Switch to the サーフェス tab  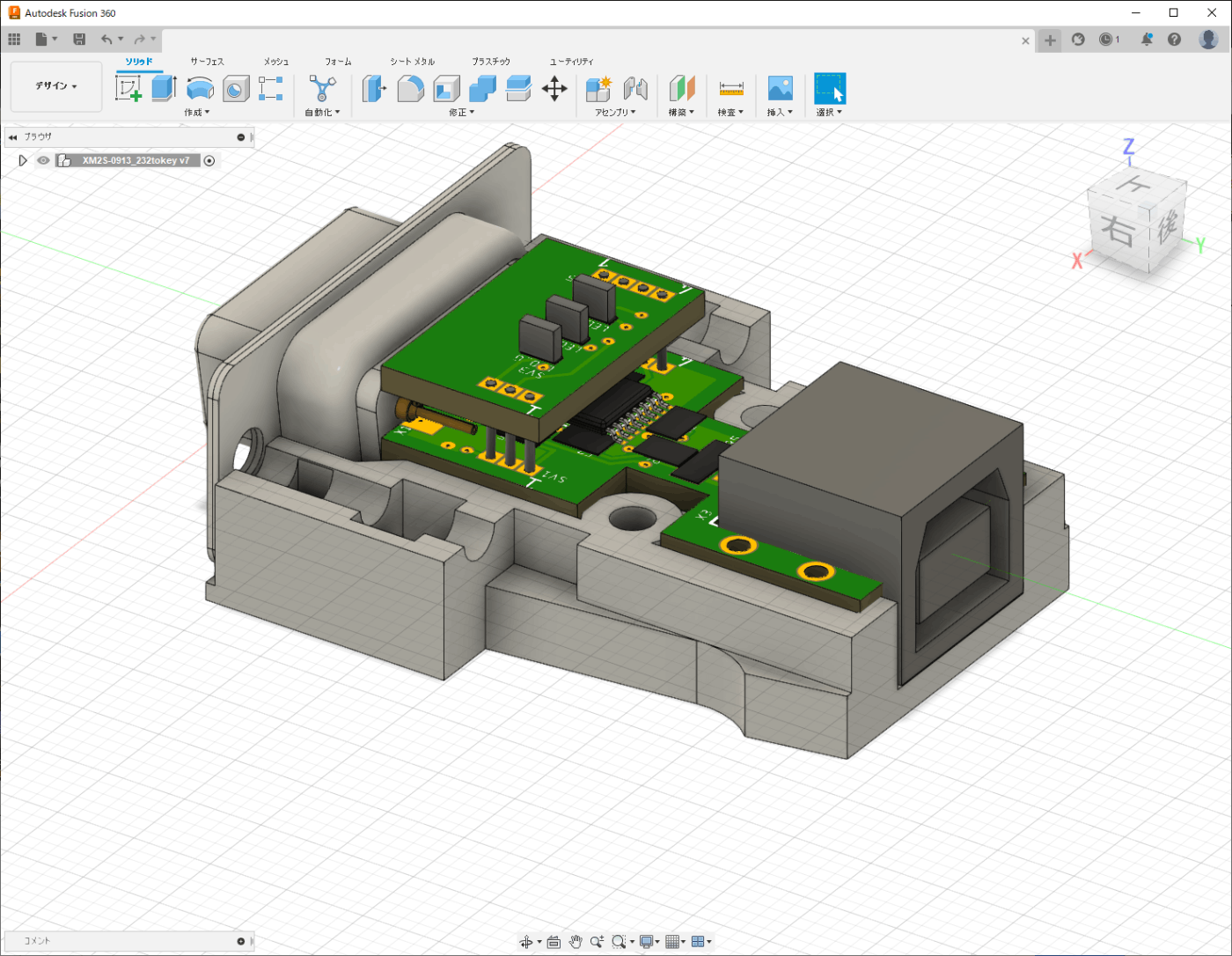click(207, 62)
